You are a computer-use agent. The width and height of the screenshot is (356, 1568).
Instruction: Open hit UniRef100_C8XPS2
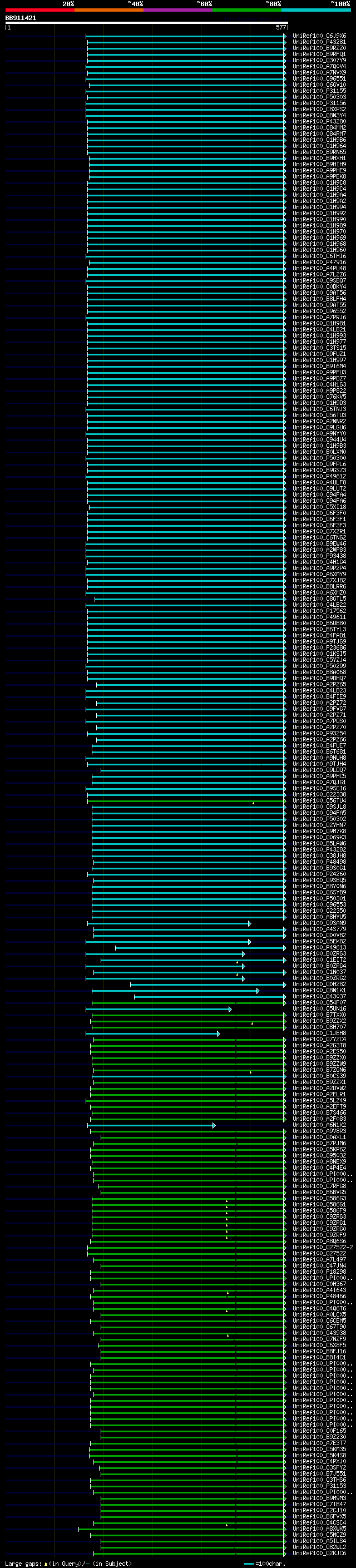pyautogui.click(x=319, y=109)
